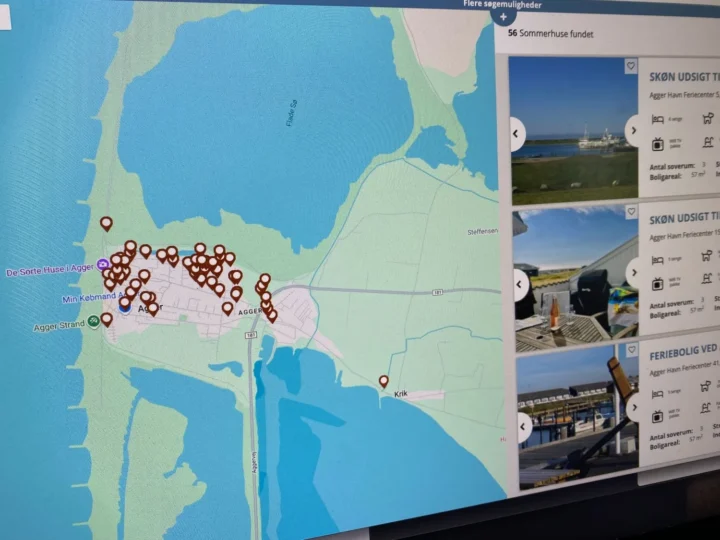Open the FERIEBOLIG VED listing title

point(684,353)
